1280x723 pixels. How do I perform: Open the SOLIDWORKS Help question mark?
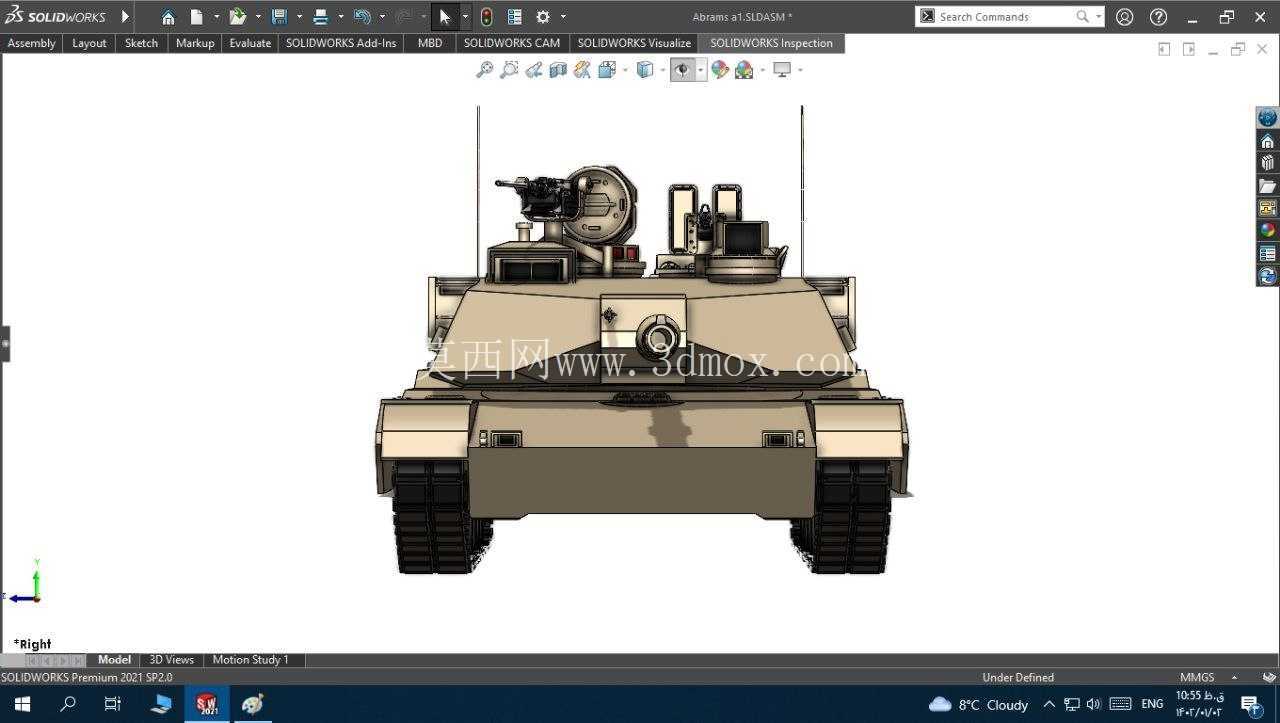pos(1158,17)
